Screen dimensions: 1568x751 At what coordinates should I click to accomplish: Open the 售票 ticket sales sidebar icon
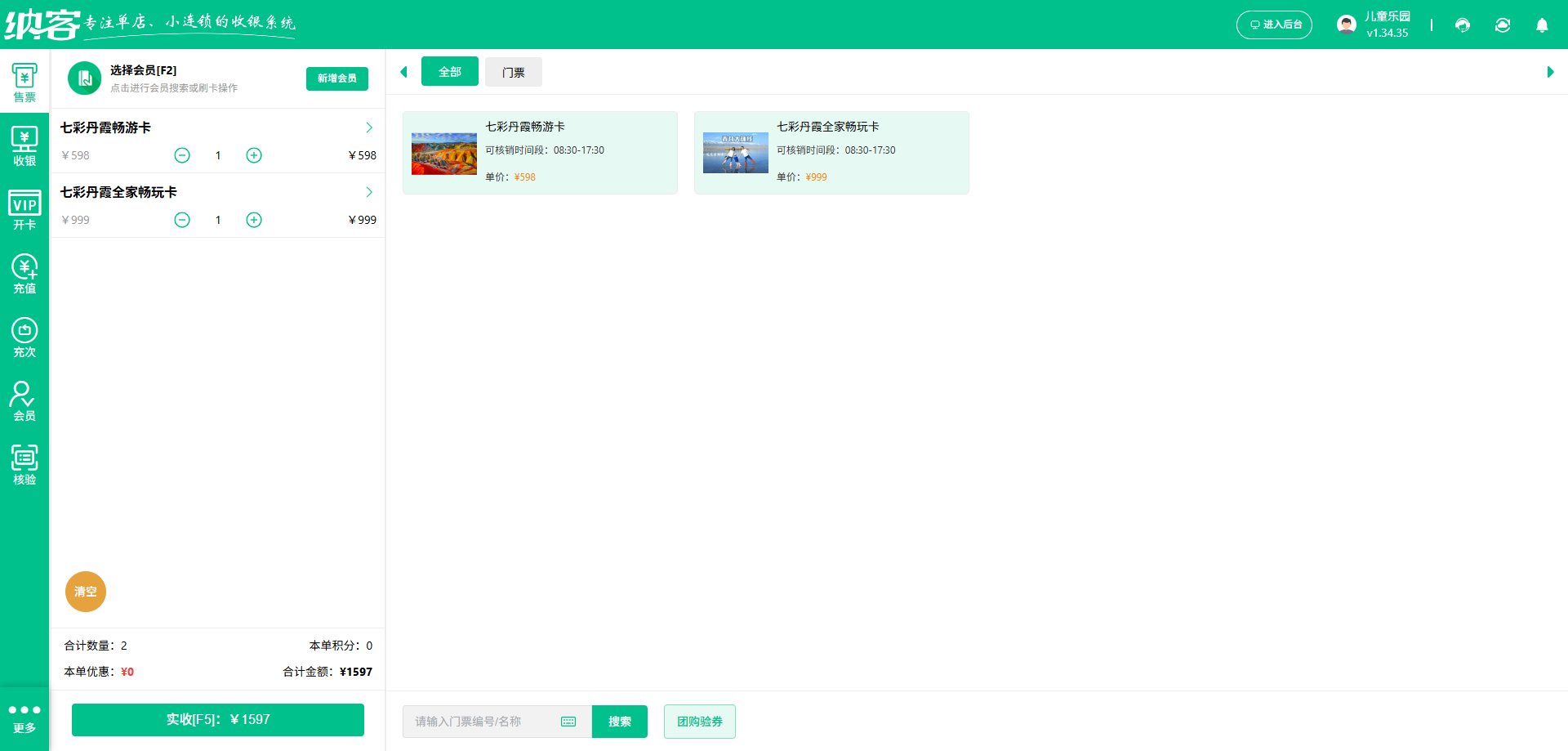click(24, 83)
